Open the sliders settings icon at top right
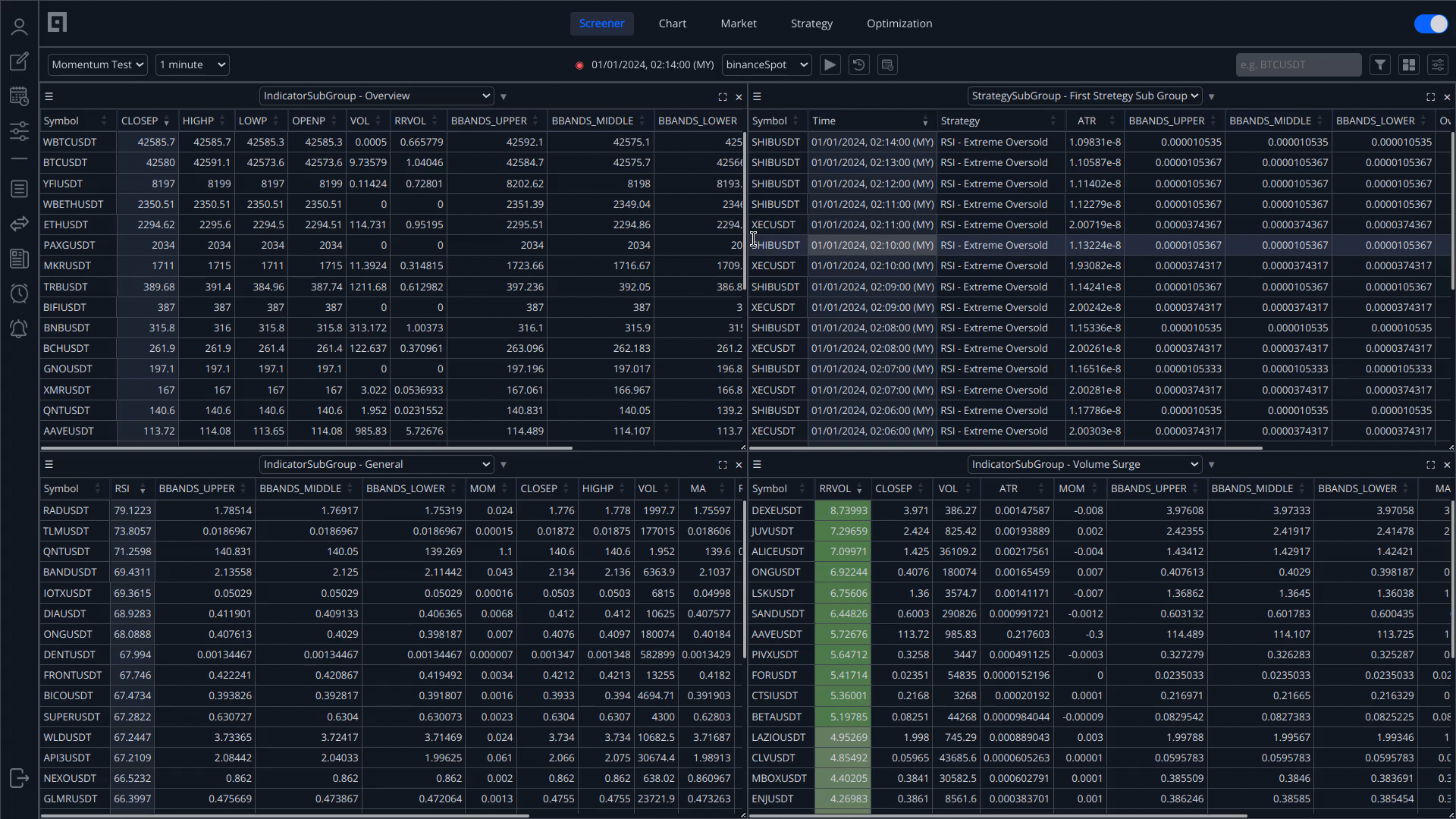 point(1437,65)
